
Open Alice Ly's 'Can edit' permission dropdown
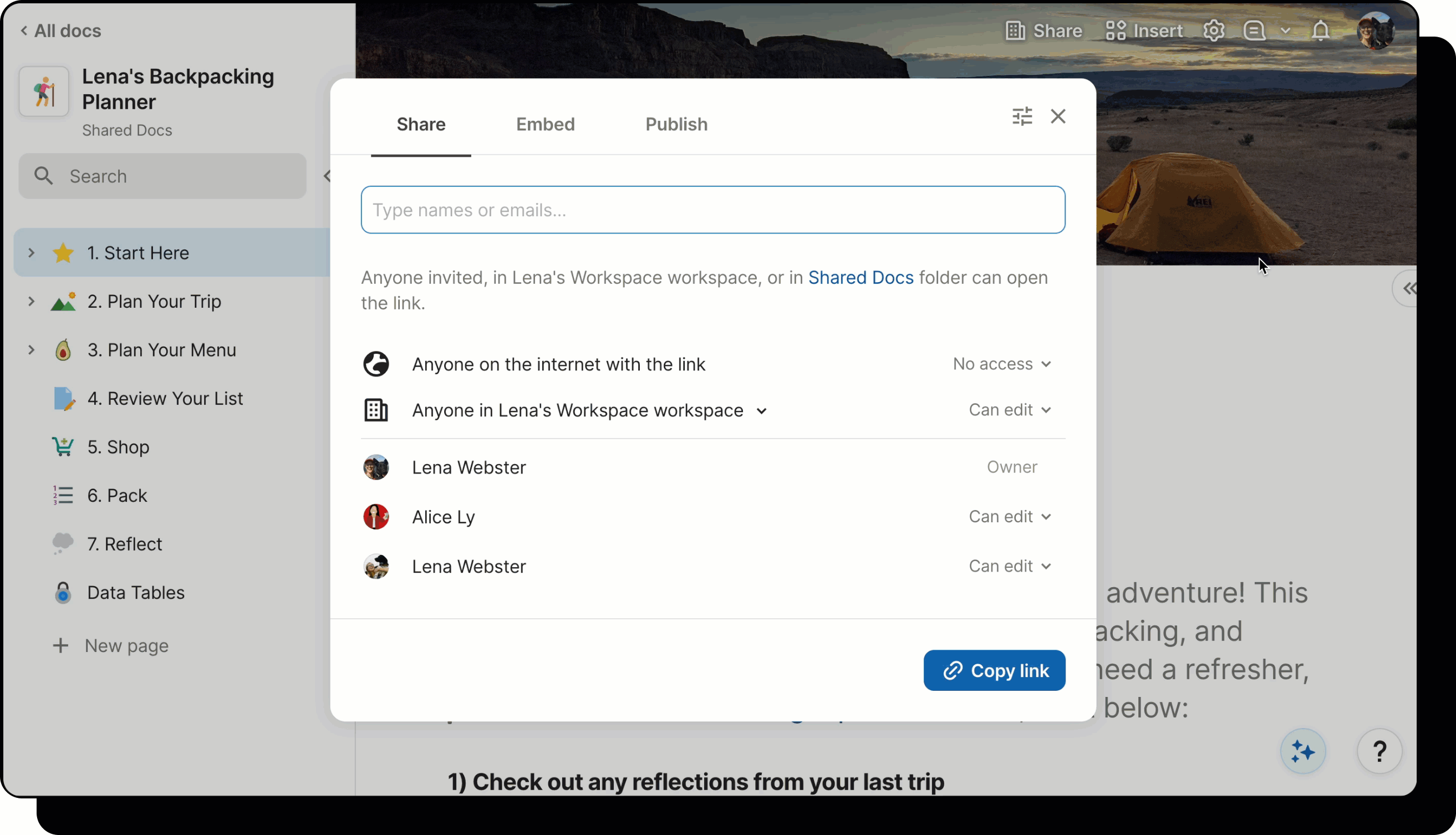point(1009,517)
